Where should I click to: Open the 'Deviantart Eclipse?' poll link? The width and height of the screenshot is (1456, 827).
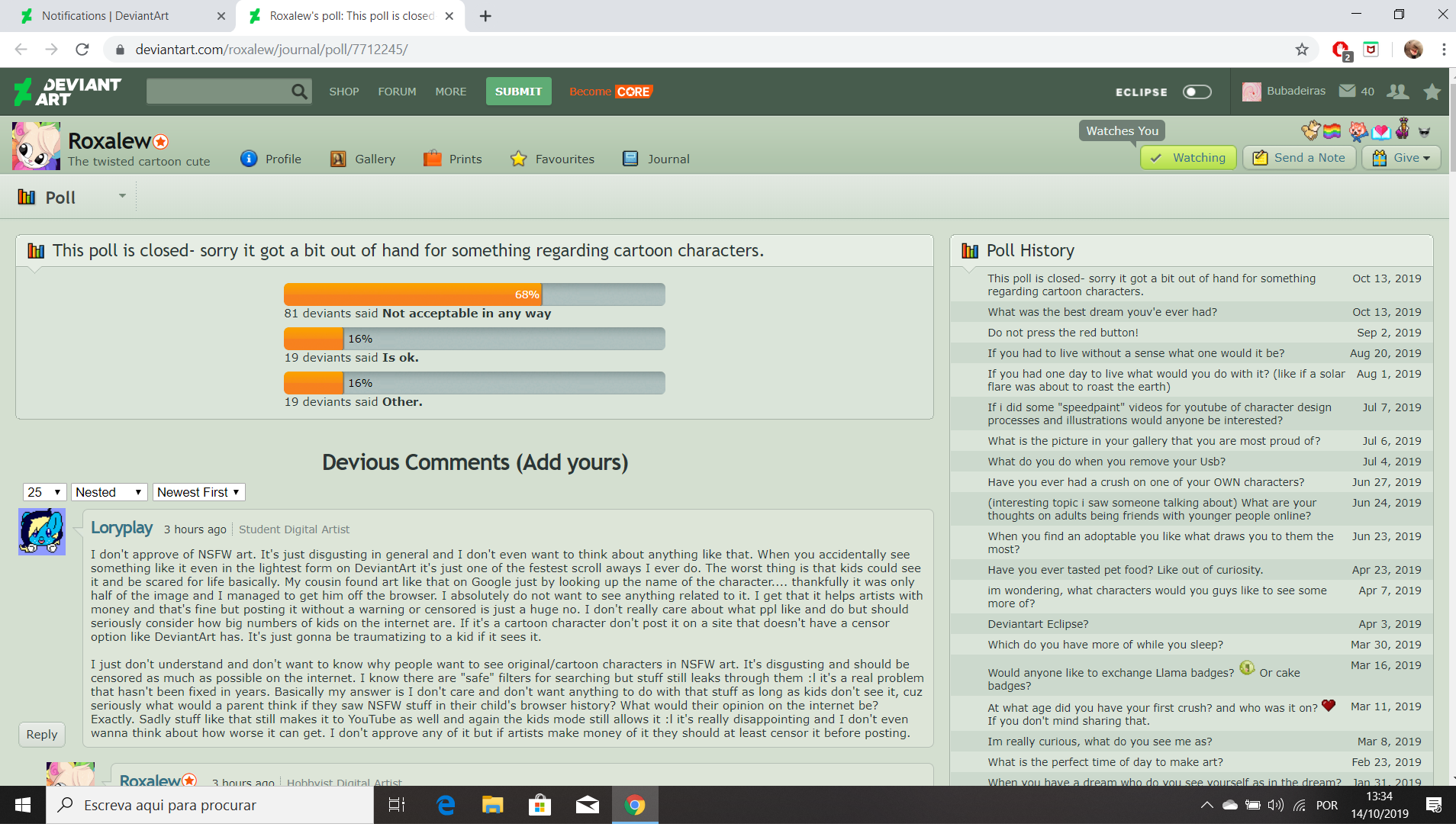click(1038, 624)
